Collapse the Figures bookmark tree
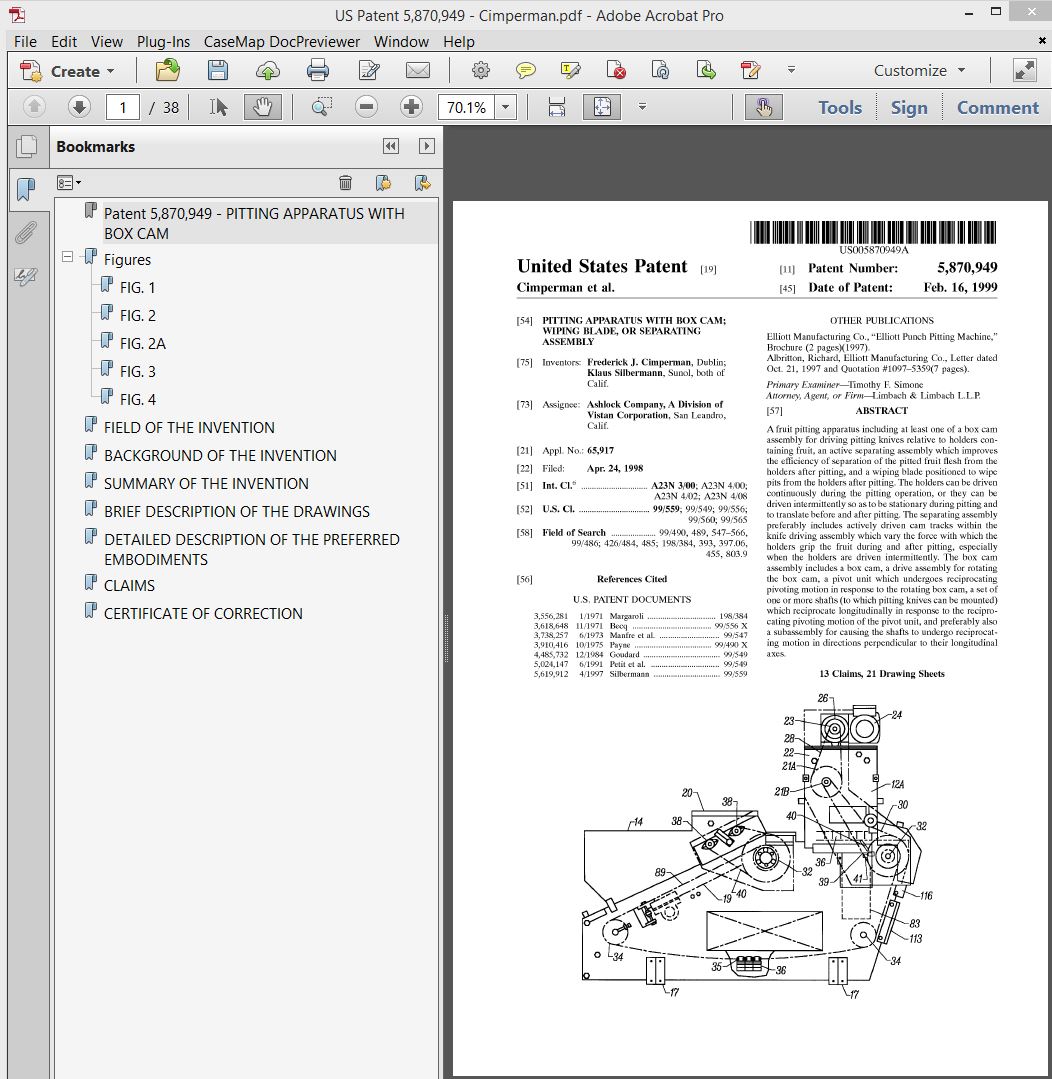 coord(67,257)
